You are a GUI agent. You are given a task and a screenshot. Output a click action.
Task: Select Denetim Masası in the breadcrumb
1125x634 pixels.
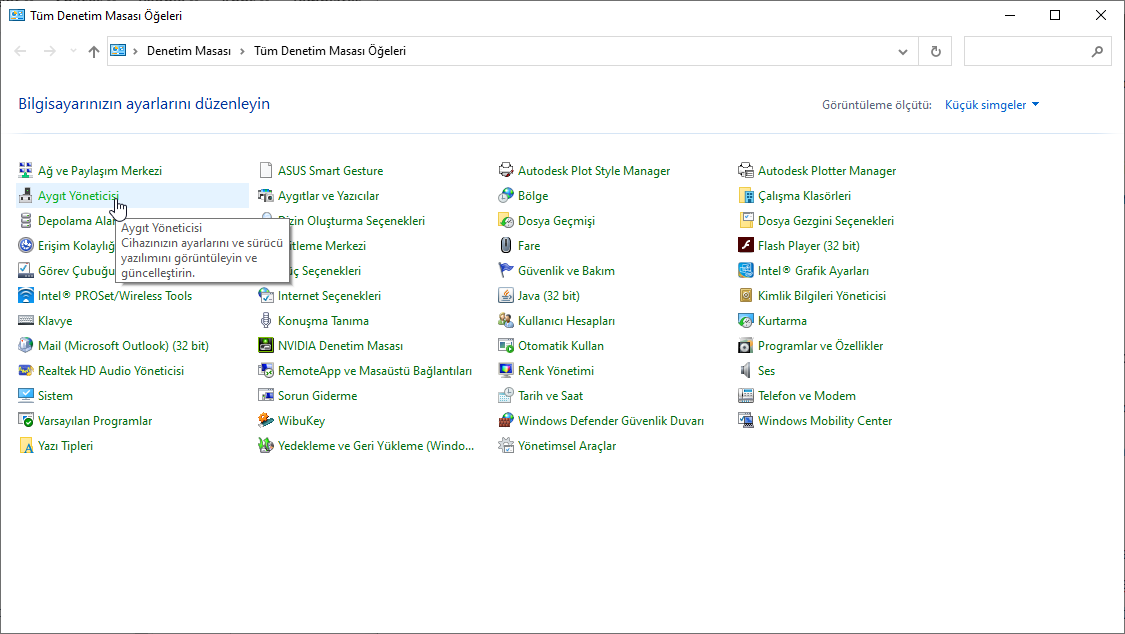[188, 51]
